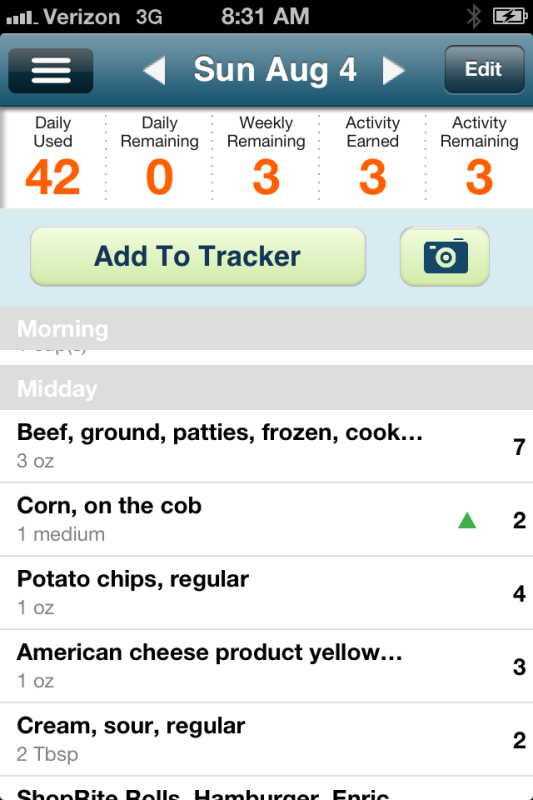Open the Cream, sour, regular entry
This screenshot has height=800, width=533.
tap(266, 739)
